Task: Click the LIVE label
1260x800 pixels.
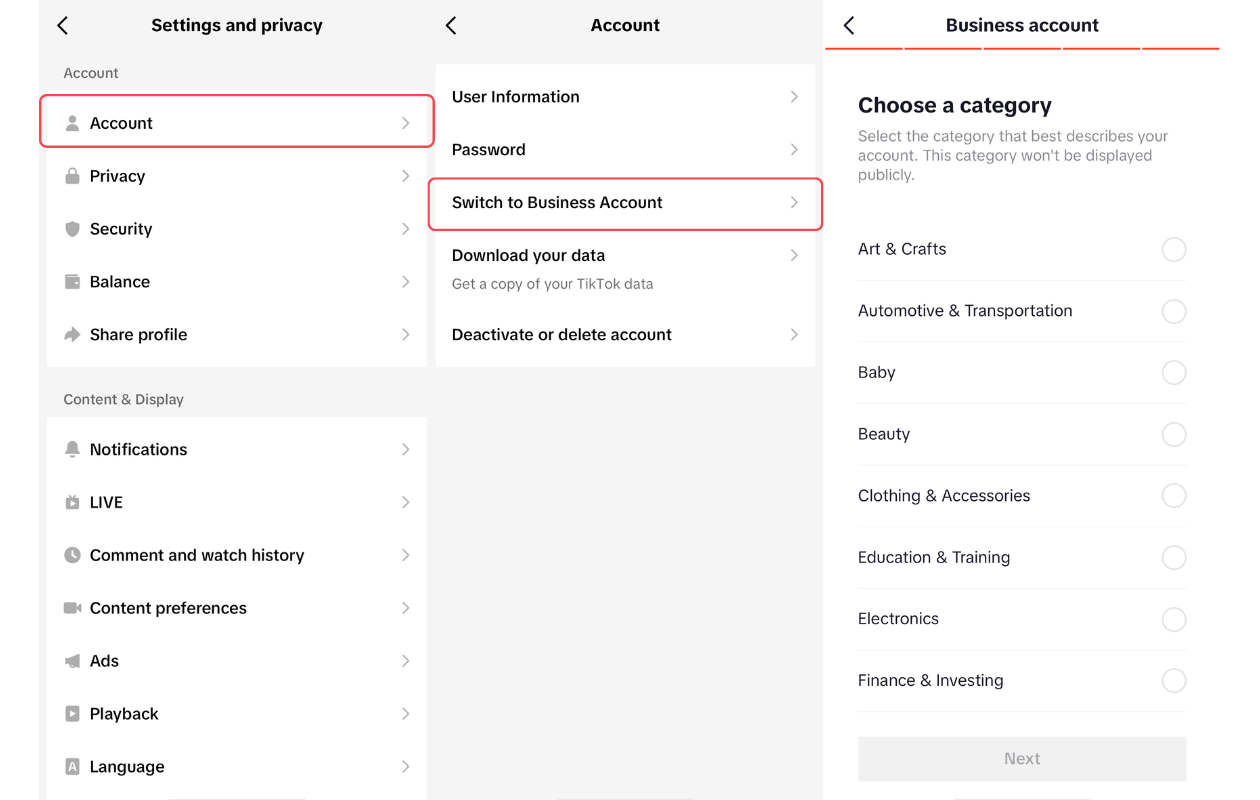Action: [106, 502]
